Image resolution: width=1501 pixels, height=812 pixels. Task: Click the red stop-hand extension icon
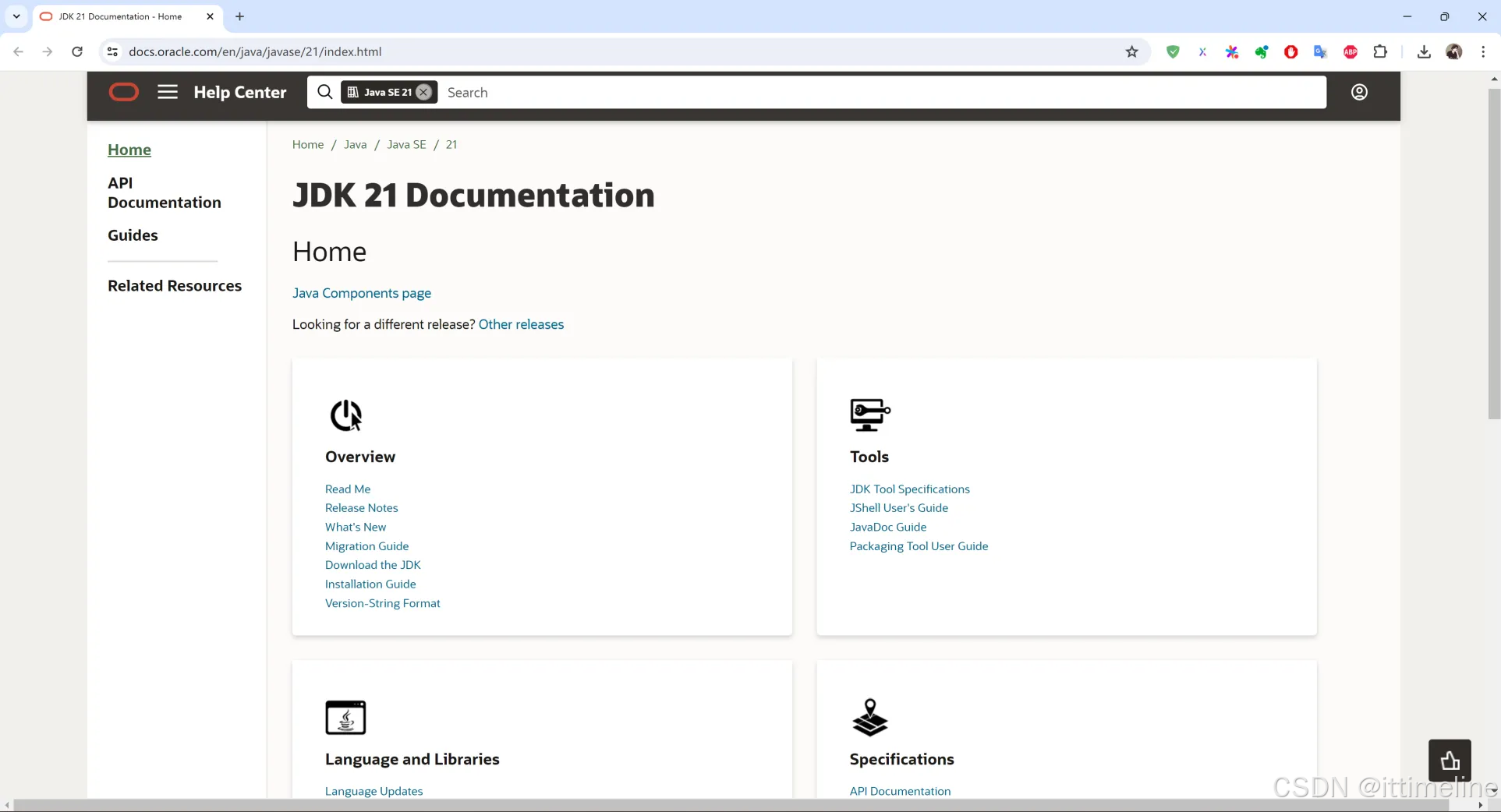(1291, 51)
